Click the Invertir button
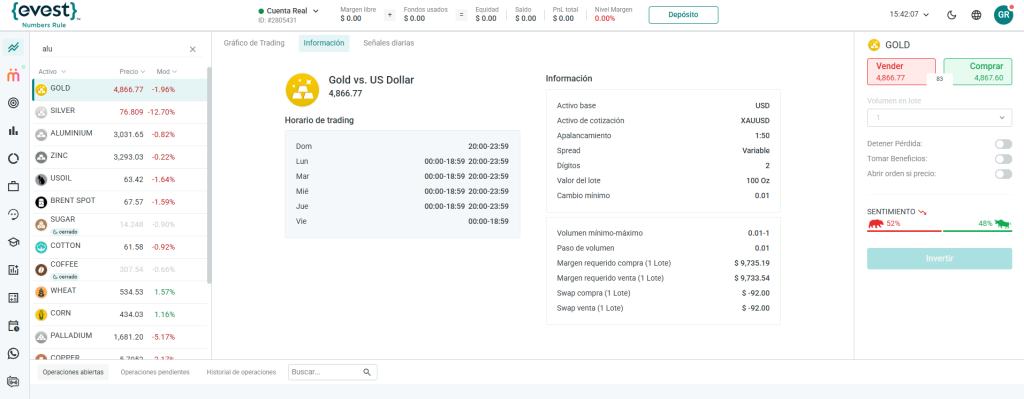This screenshot has height=399, width=1024. (939, 259)
